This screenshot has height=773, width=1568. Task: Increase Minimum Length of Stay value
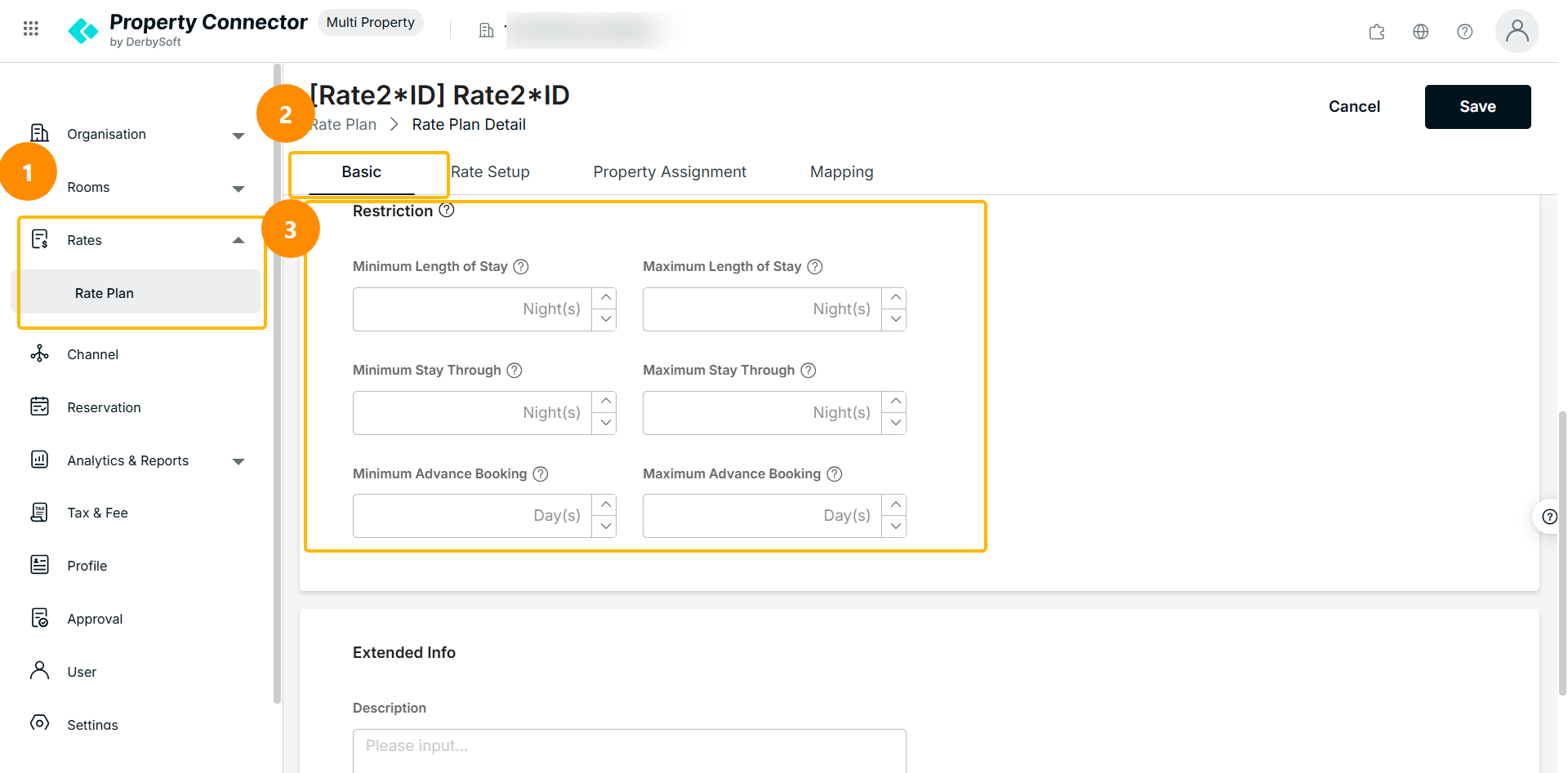[x=605, y=298]
